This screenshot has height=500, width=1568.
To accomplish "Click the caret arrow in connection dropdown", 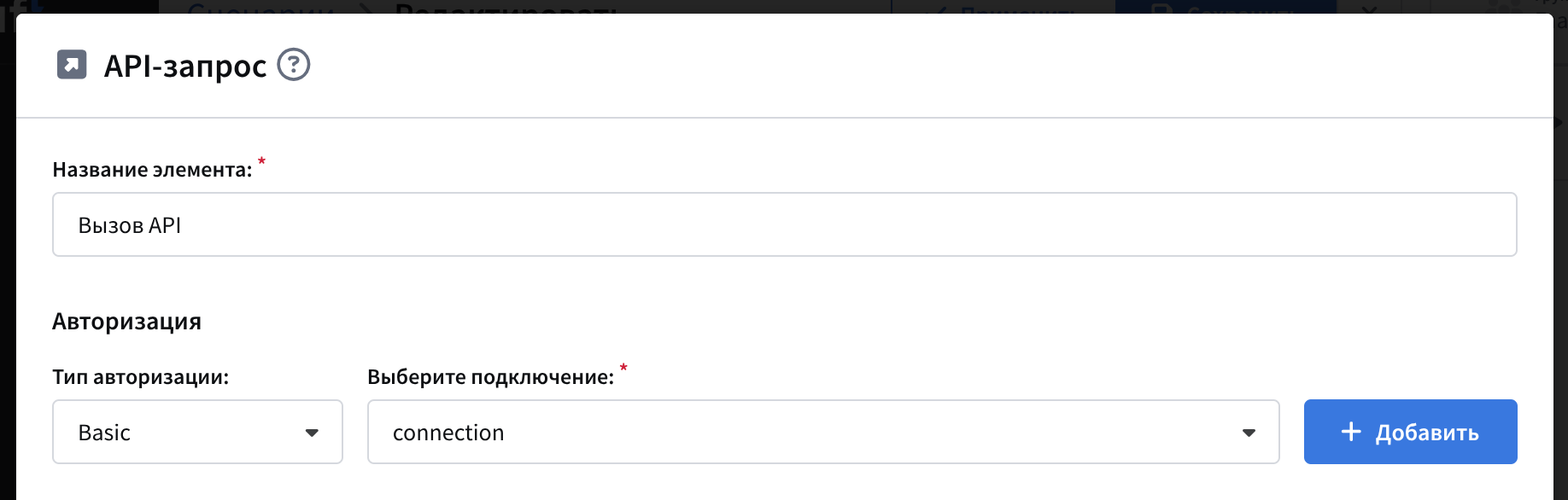I will (1249, 433).
